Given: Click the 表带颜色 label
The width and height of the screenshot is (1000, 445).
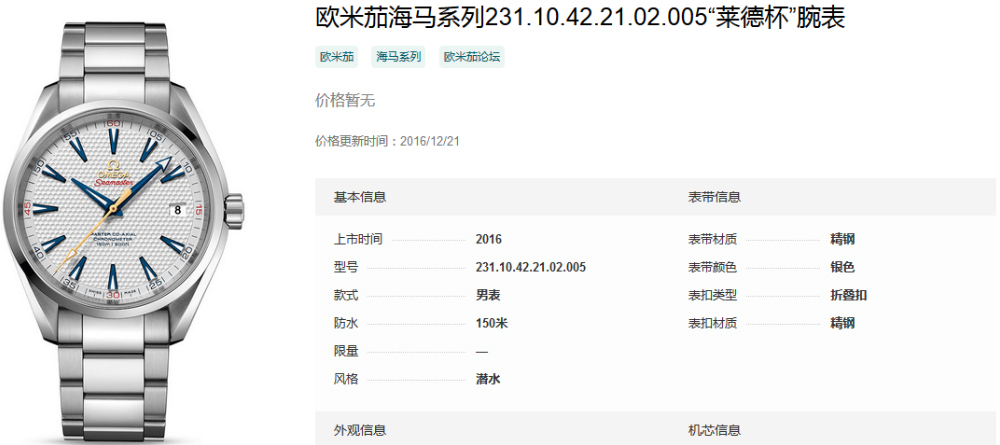Looking at the screenshot, I should (x=712, y=268).
